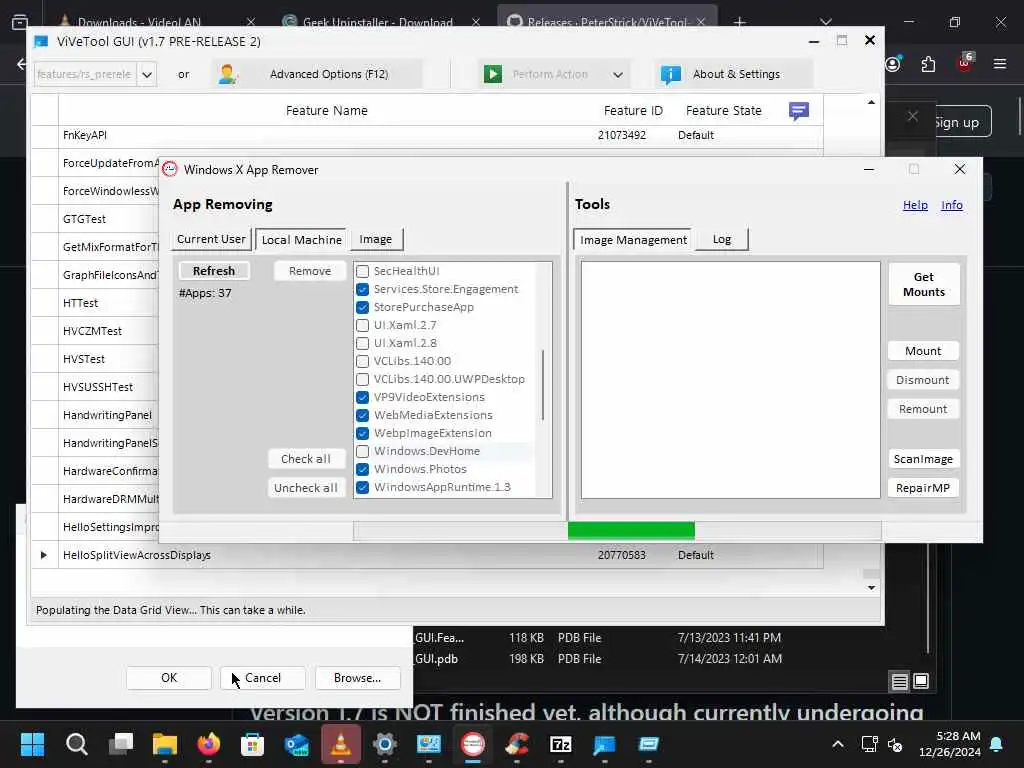Image resolution: width=1024 pixels, height=768 pixels.
Task: Expand the Perform Action dropdown arrow
Action: tap(617, 74)
